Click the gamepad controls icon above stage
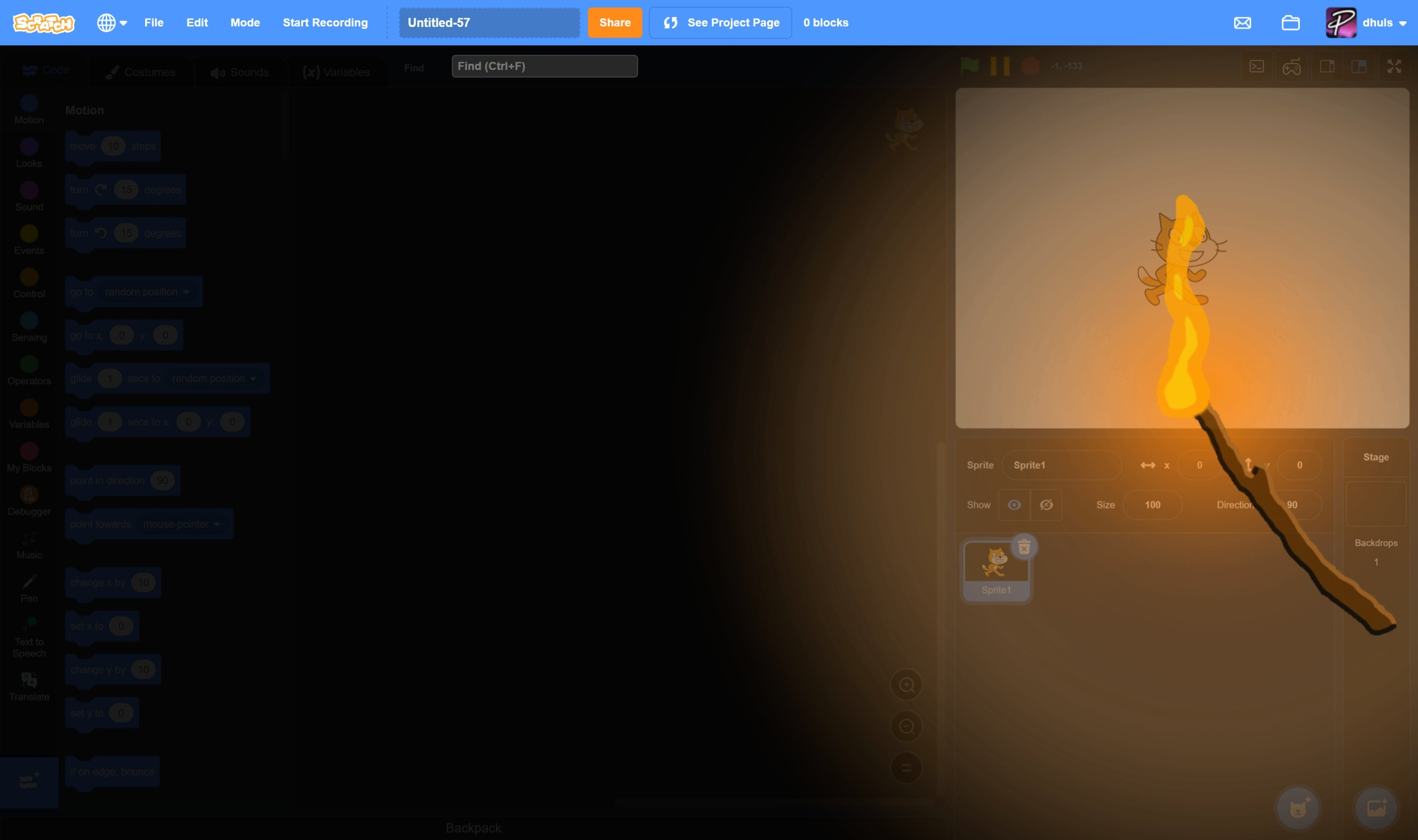The height and width of the screenshot is (840, 1418). (x=1291, y=66)
